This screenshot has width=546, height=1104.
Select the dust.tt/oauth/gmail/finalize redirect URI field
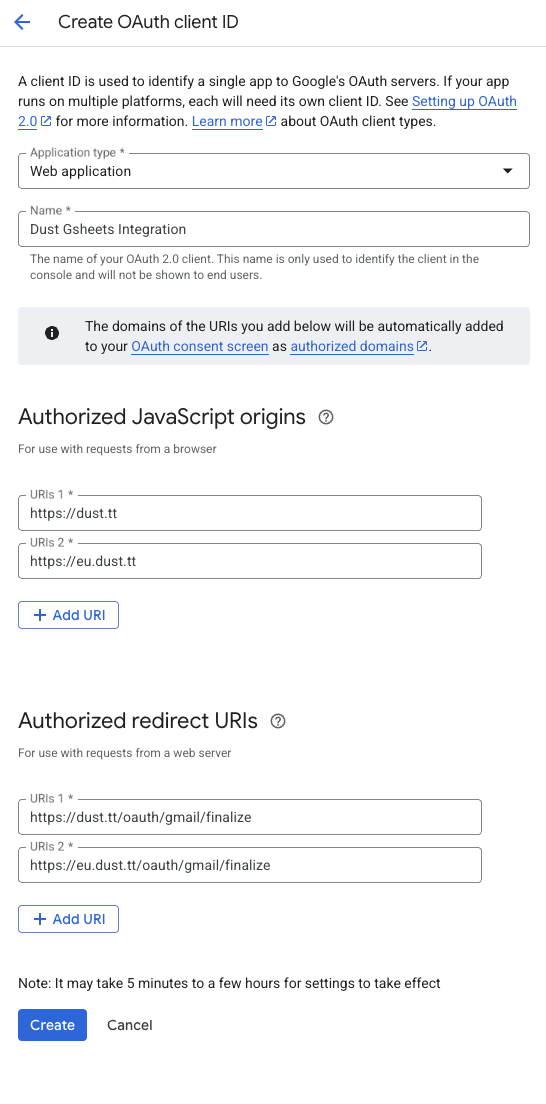(249, 817)
